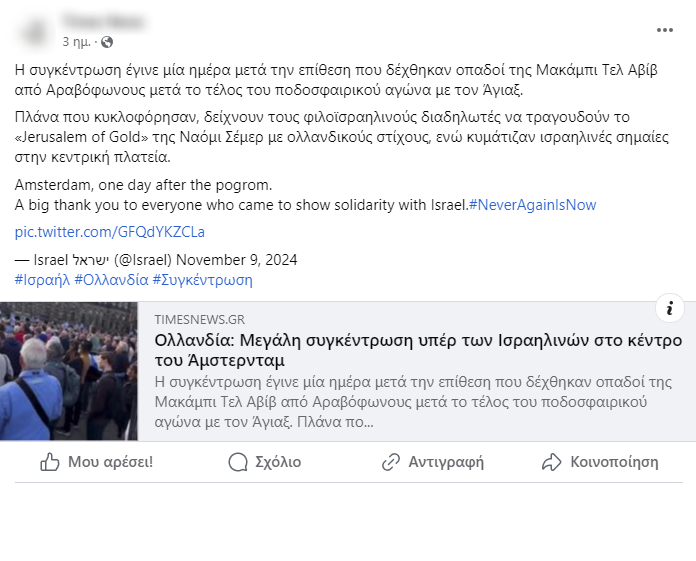Open the #Ισραήλ hashtag

42,280
